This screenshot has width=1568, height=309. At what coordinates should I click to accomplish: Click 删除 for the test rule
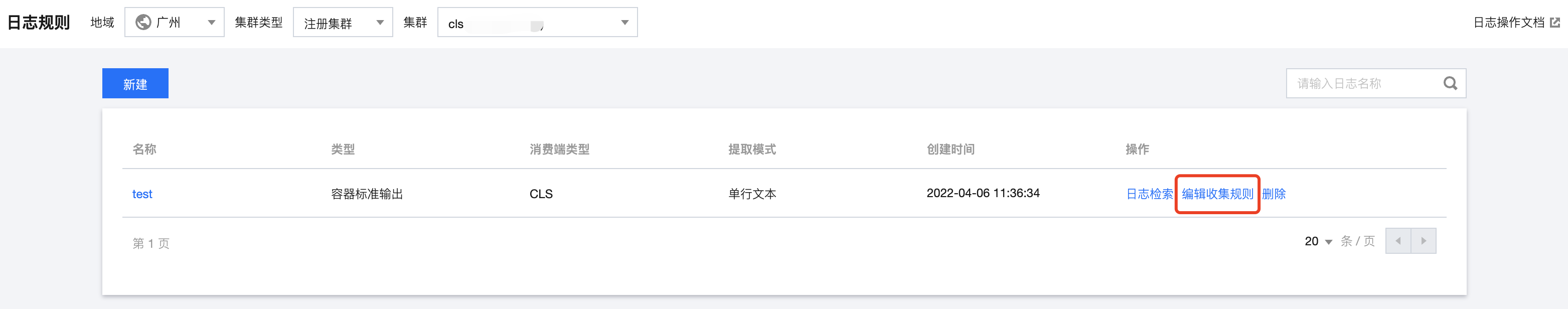pos(1274,194)
